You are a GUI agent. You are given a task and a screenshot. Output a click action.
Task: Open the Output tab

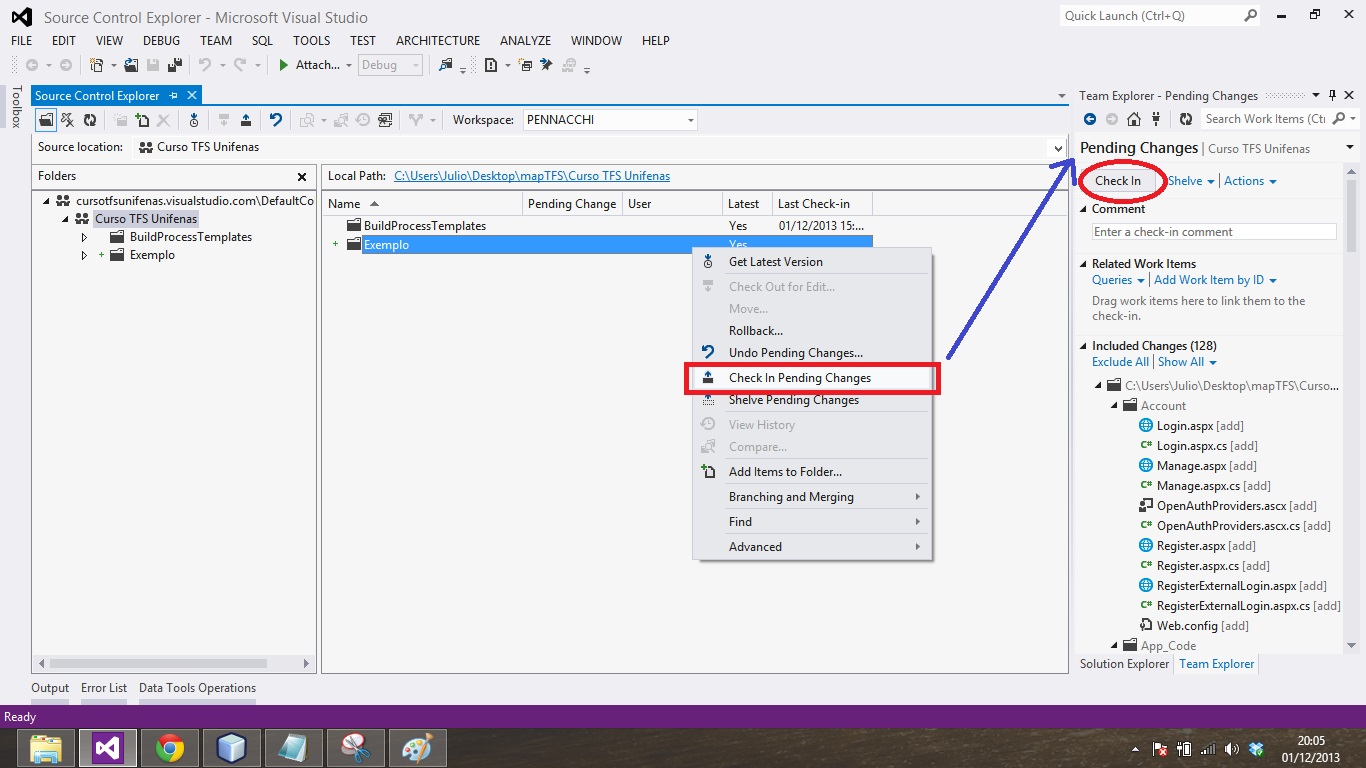click(x=50, y=688)
